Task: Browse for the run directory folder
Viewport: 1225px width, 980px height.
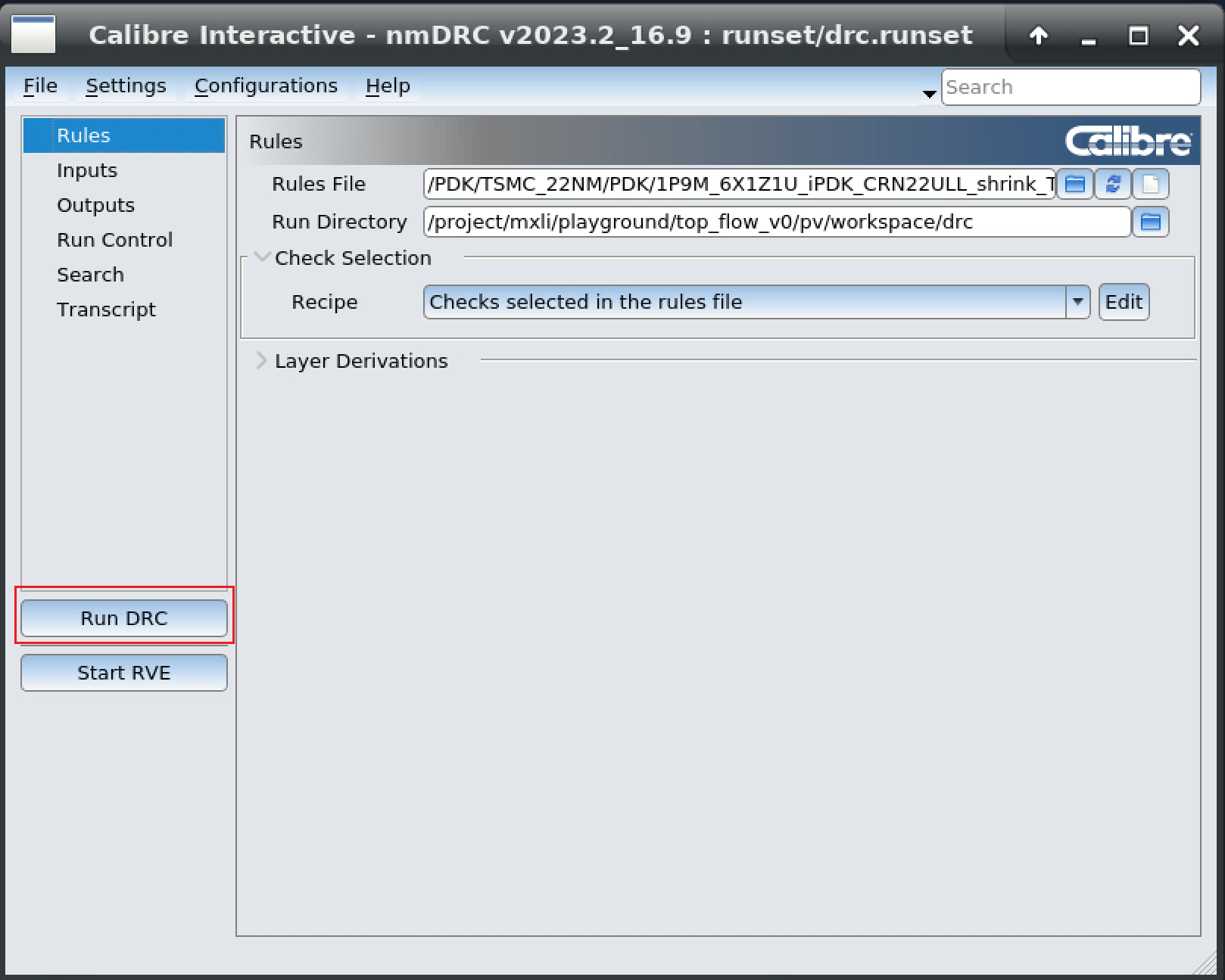Action: tap(1150, 222)
